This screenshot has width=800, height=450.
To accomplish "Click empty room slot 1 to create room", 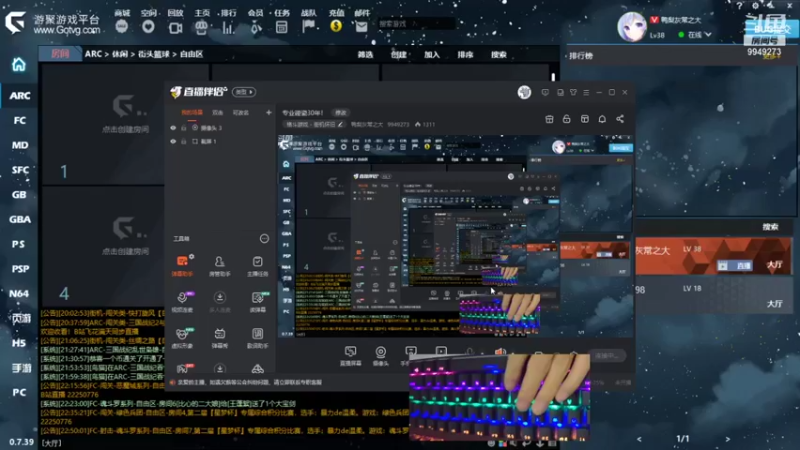I will click(x=124, y=124).
